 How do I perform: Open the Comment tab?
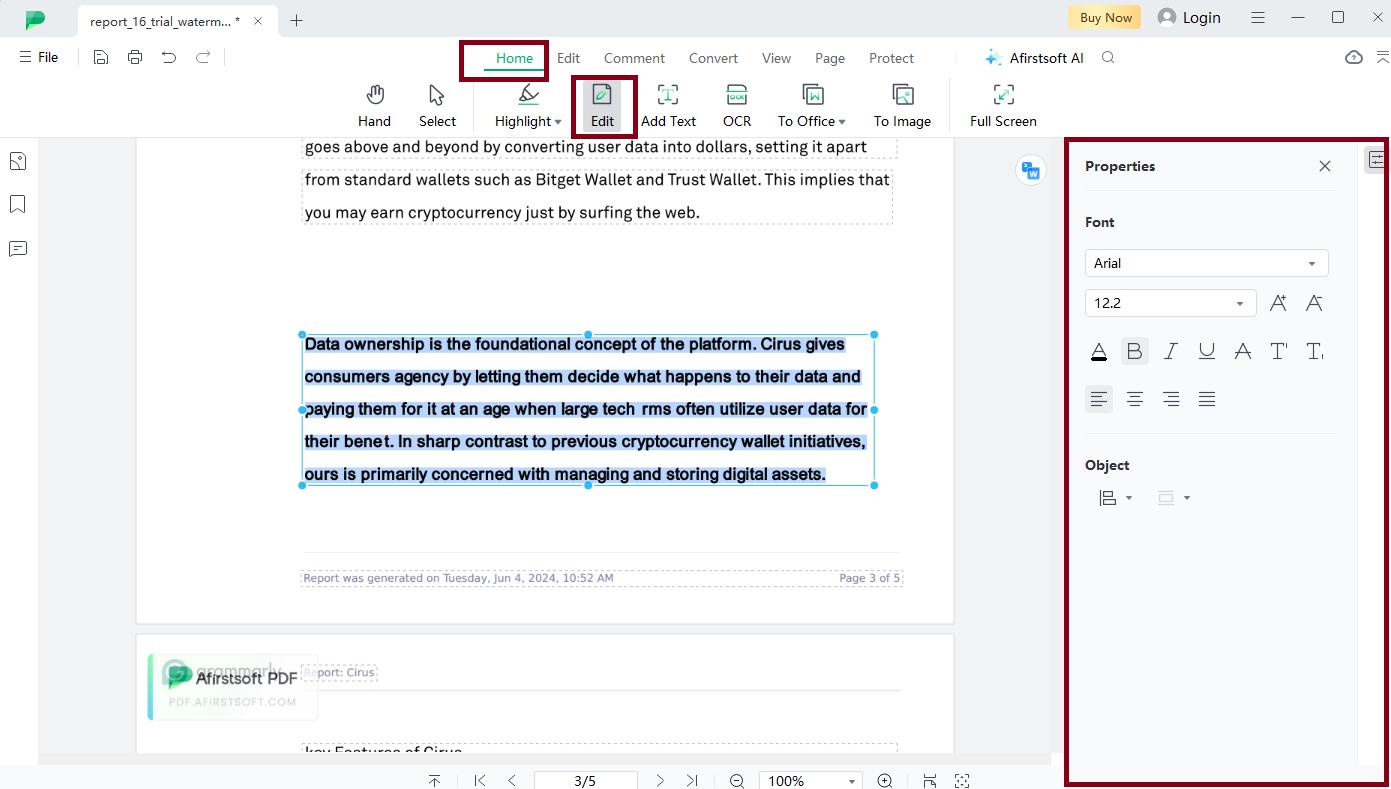click(x=634, y=58)
